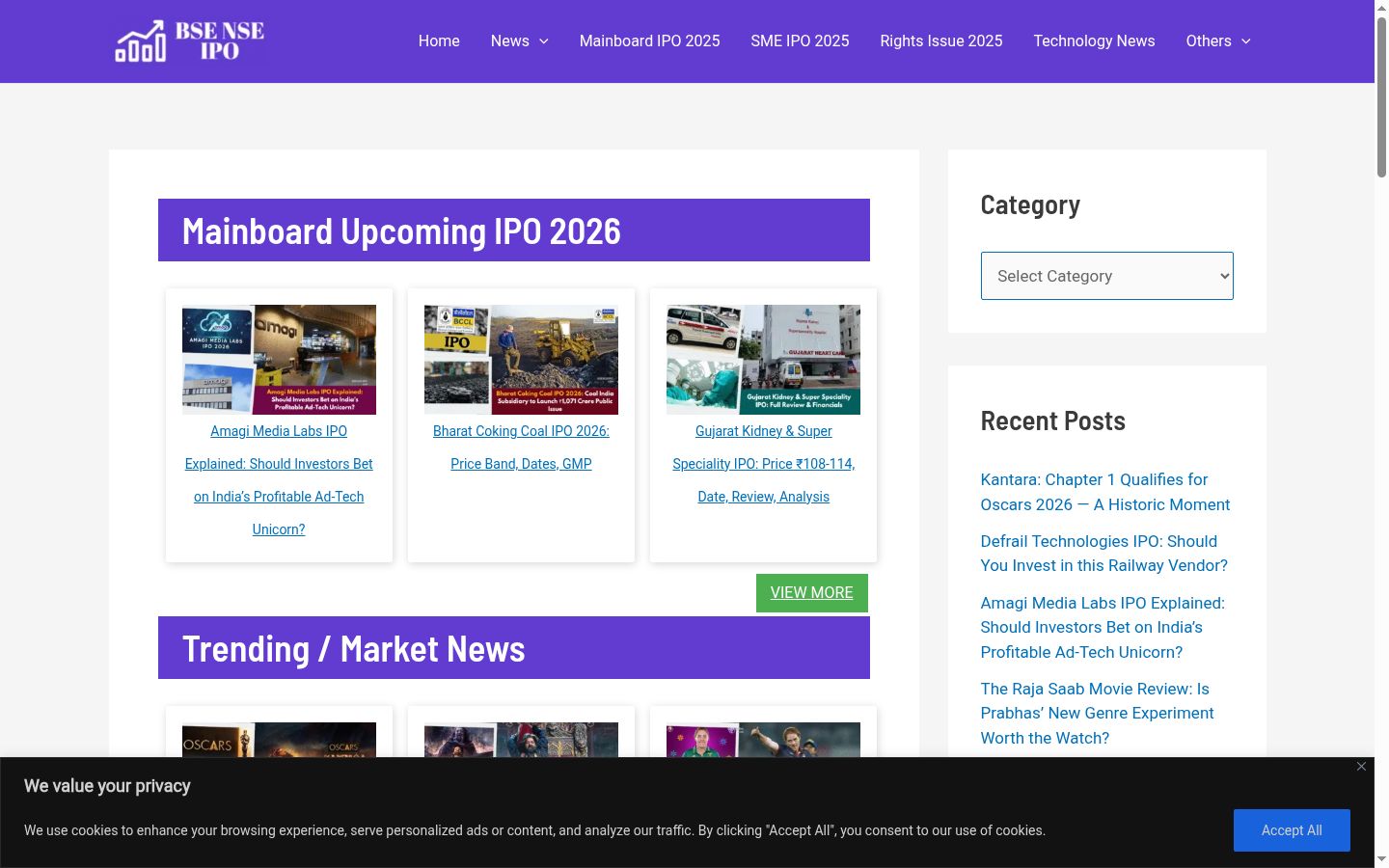
Task: Accept all cookies
Action: point(1292,830)
